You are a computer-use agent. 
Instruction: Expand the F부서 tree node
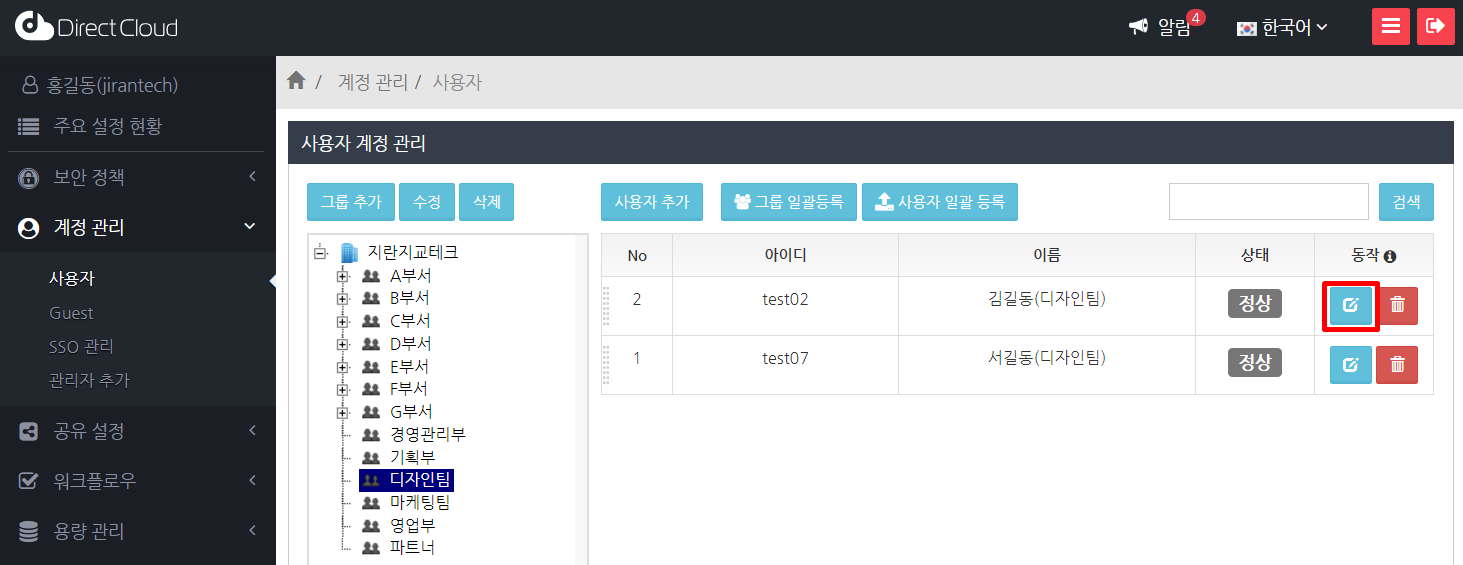point(343,389)
